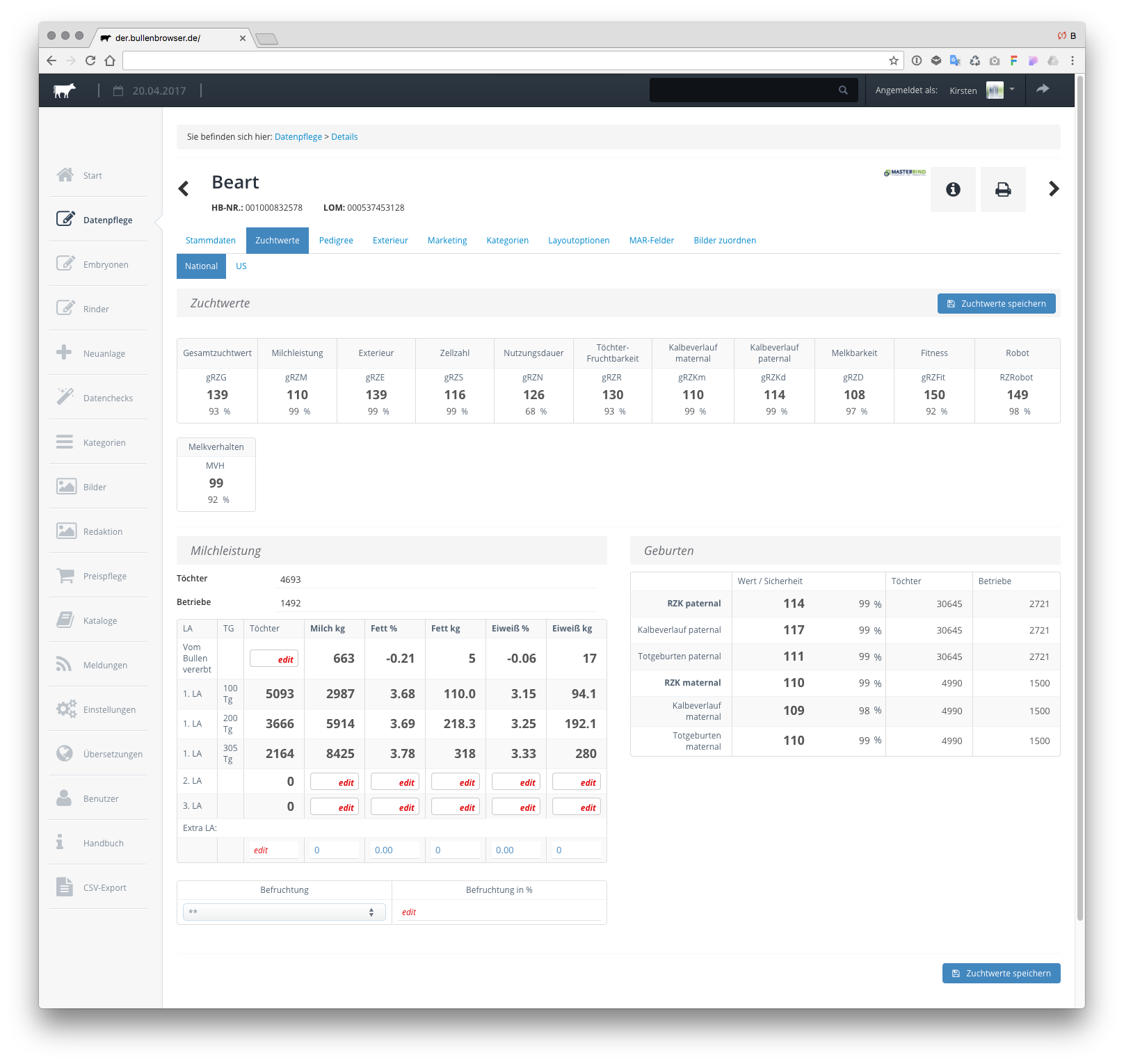Go to previous bull with left chevron
Image resolution: width=1124 pixels, height=1064 pixels.
184,188
